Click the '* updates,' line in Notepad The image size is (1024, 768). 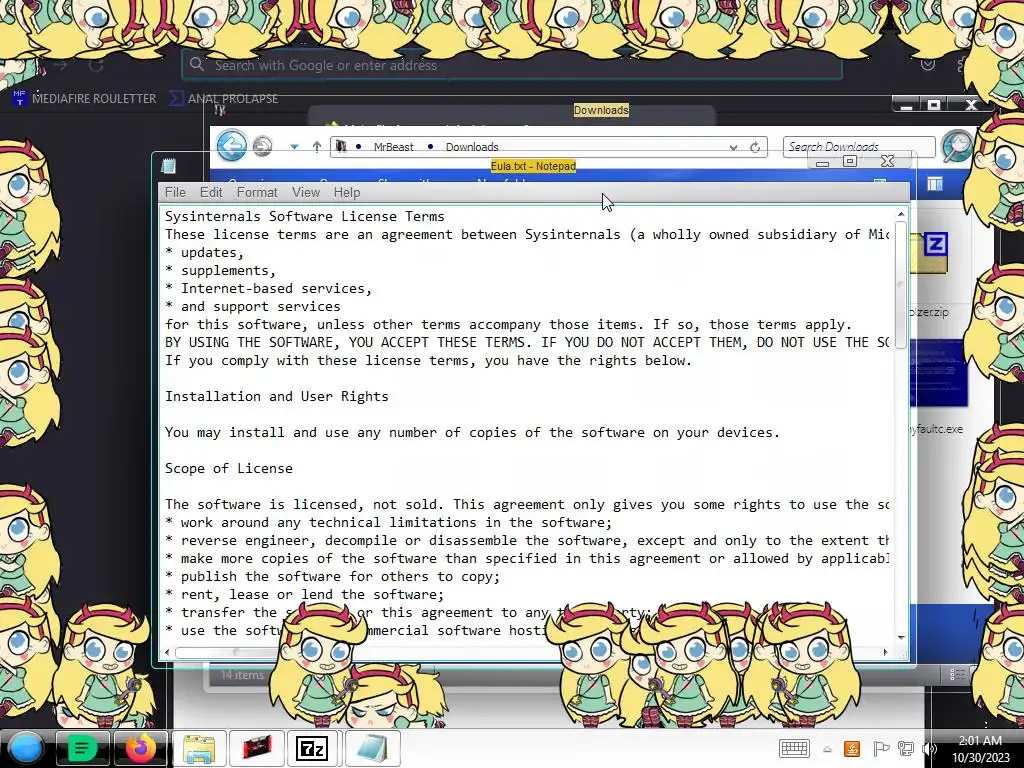[x=204, y=252]
